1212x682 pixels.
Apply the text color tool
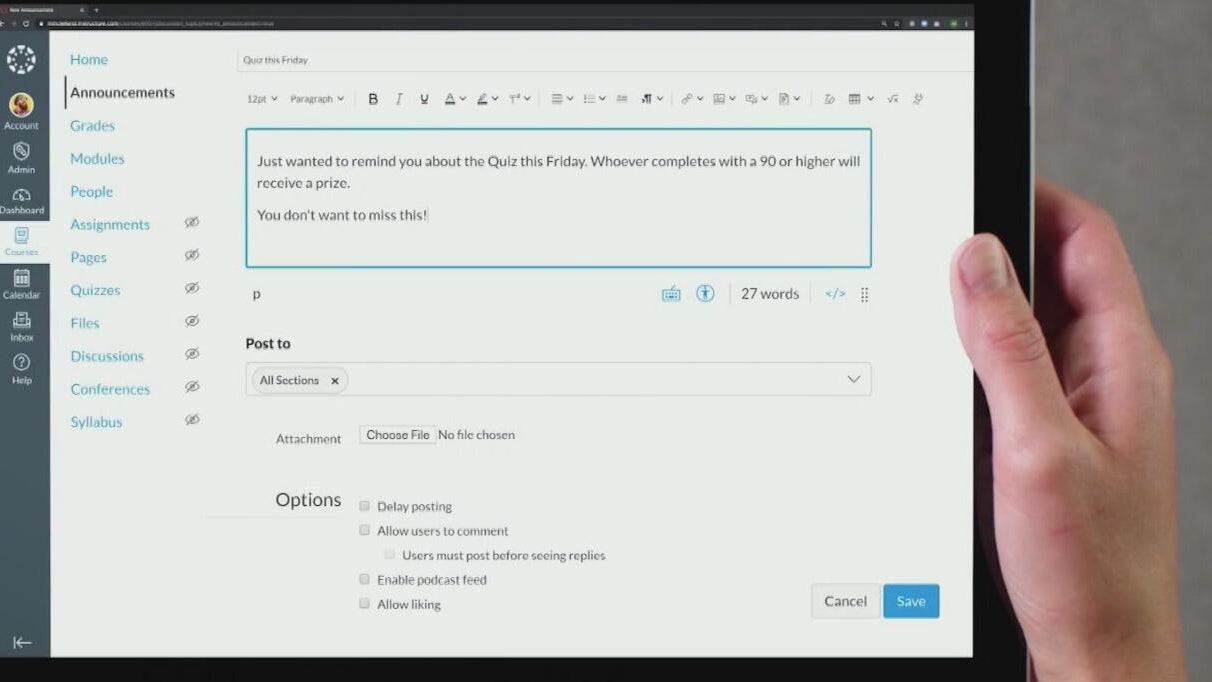[450, 99]
